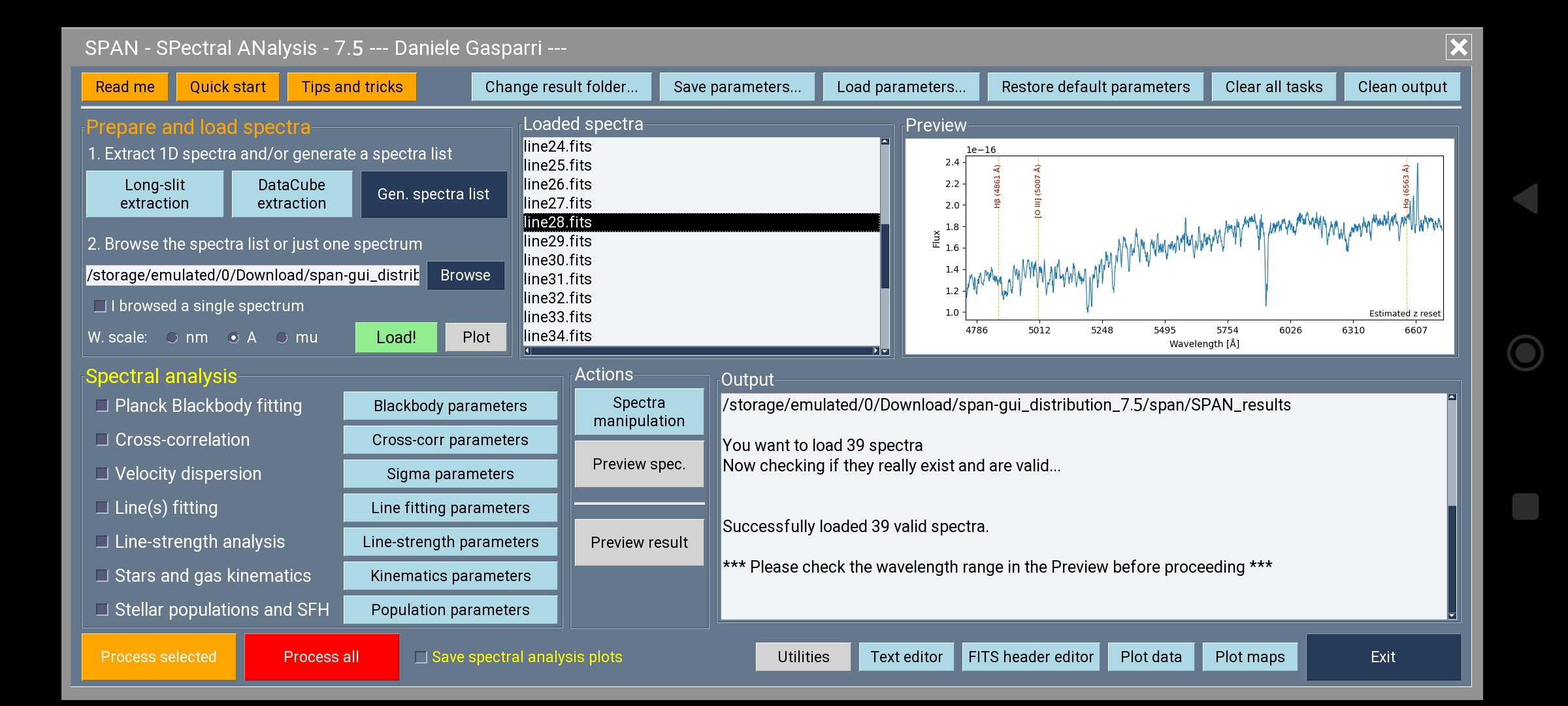Click Load parameters button
The image size is (1568, 706).
901,87
